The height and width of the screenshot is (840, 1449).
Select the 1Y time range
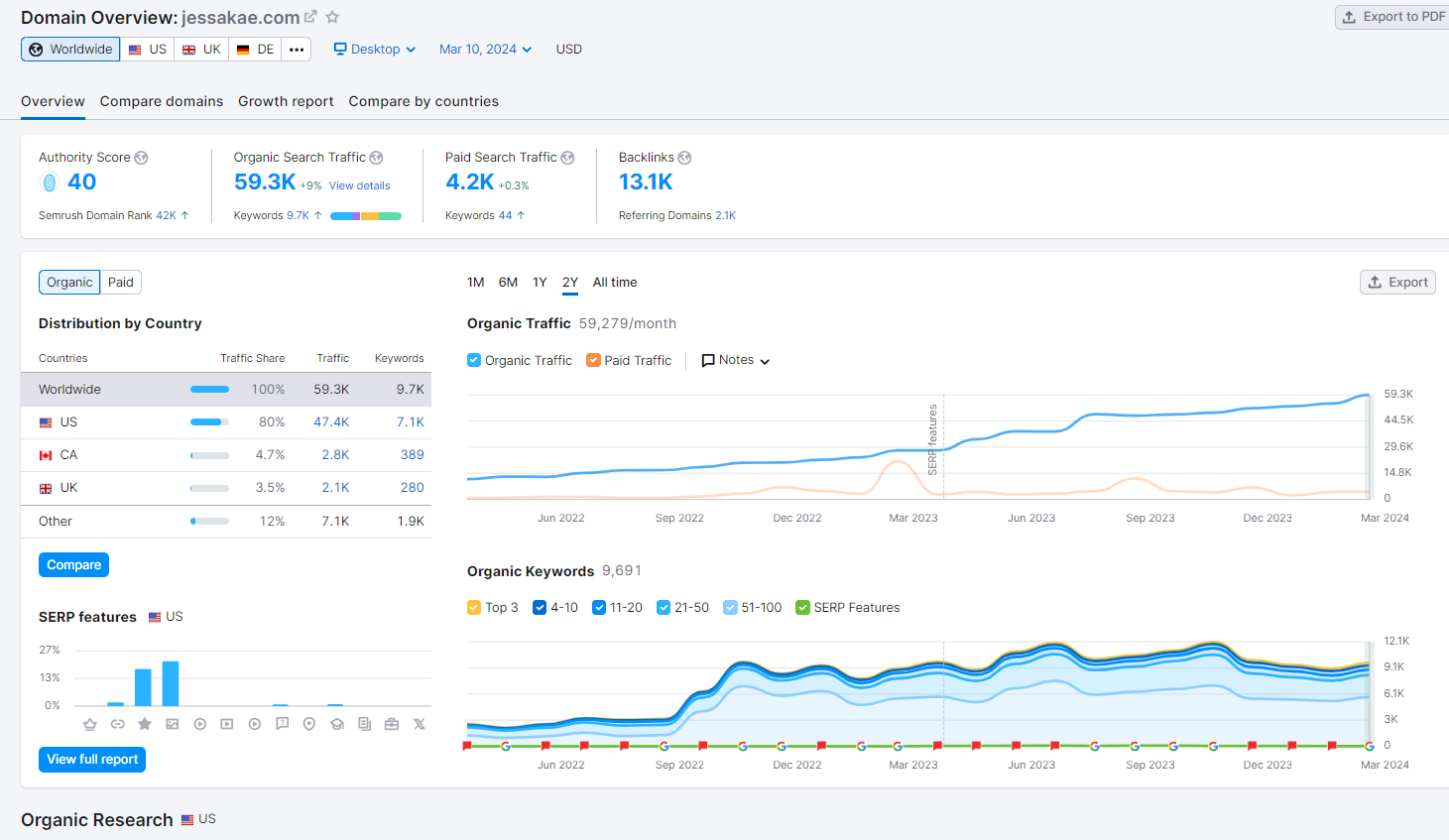pyautogui.click(x=540, y=282)
